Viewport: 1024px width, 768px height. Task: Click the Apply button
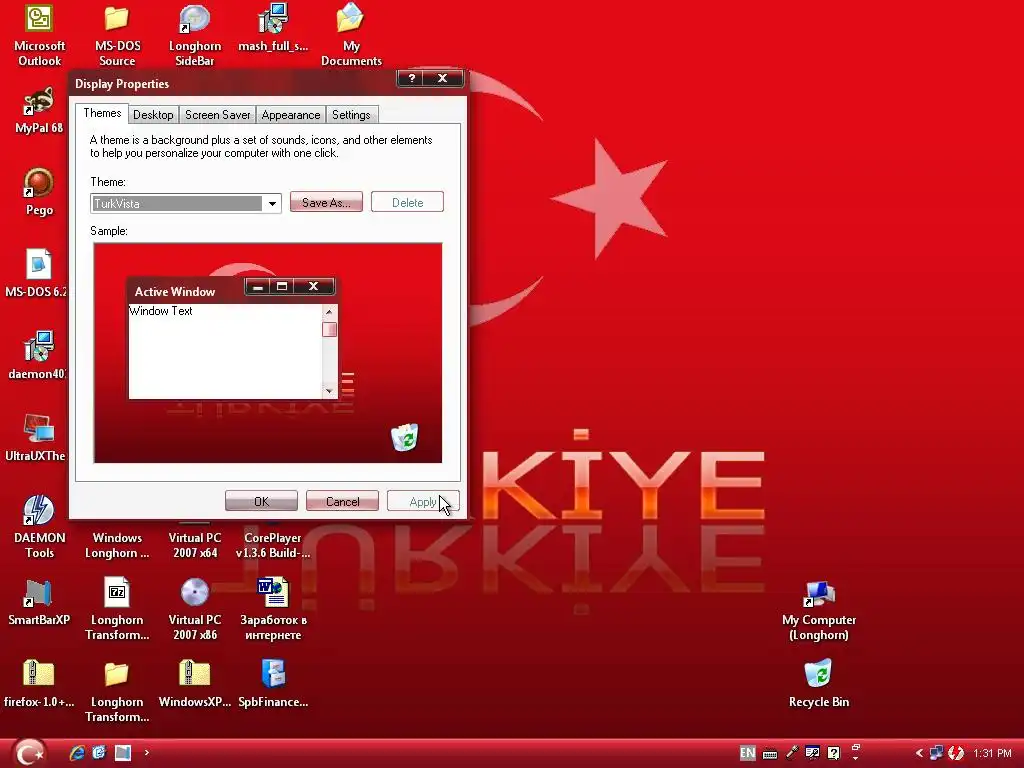click(x=423, y=502)
